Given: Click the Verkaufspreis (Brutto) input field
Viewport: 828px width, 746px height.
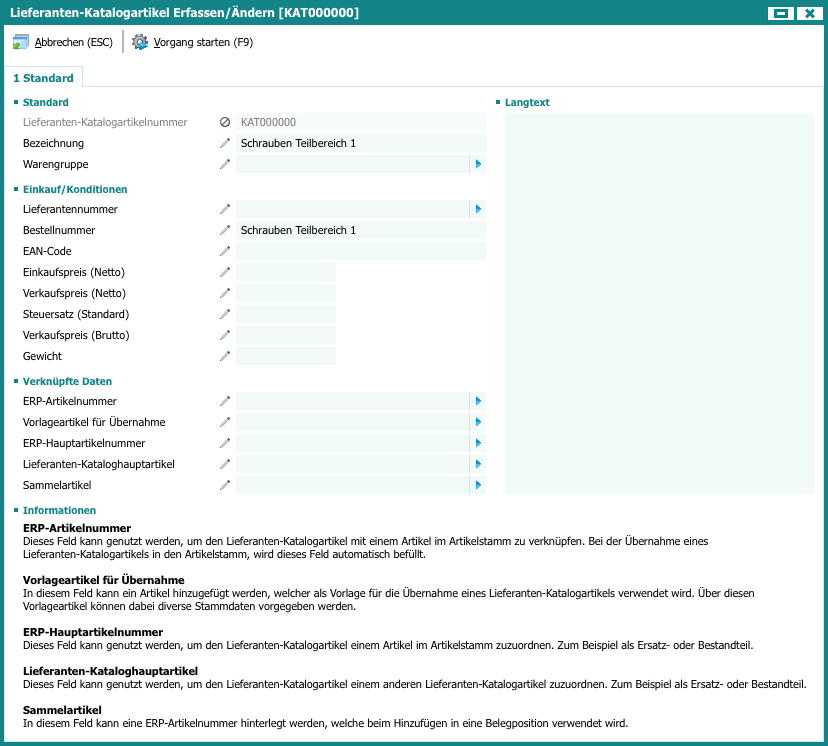Looking at the screenshot, I should pos(286,336).
